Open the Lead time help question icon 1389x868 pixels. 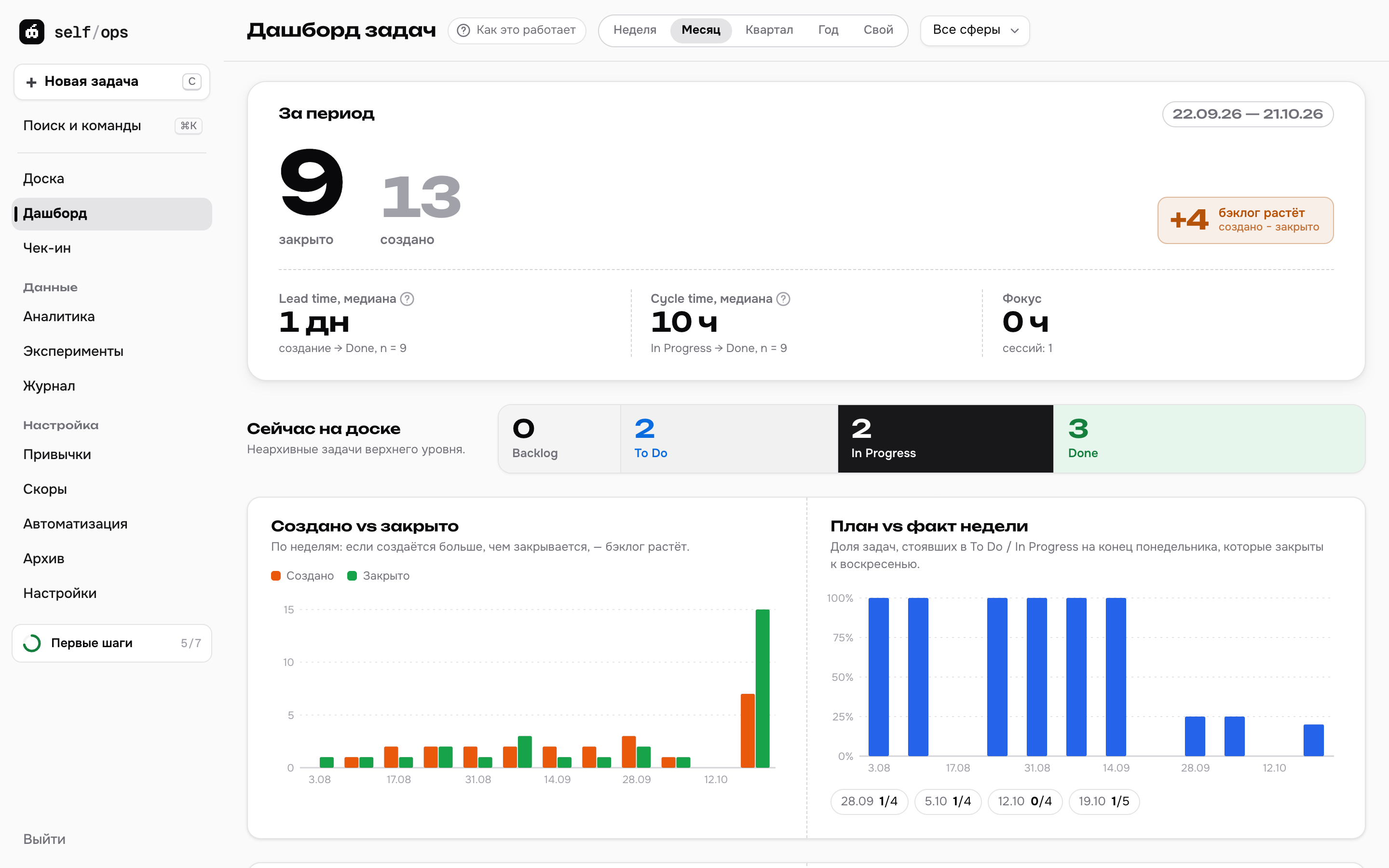(407, 298)
